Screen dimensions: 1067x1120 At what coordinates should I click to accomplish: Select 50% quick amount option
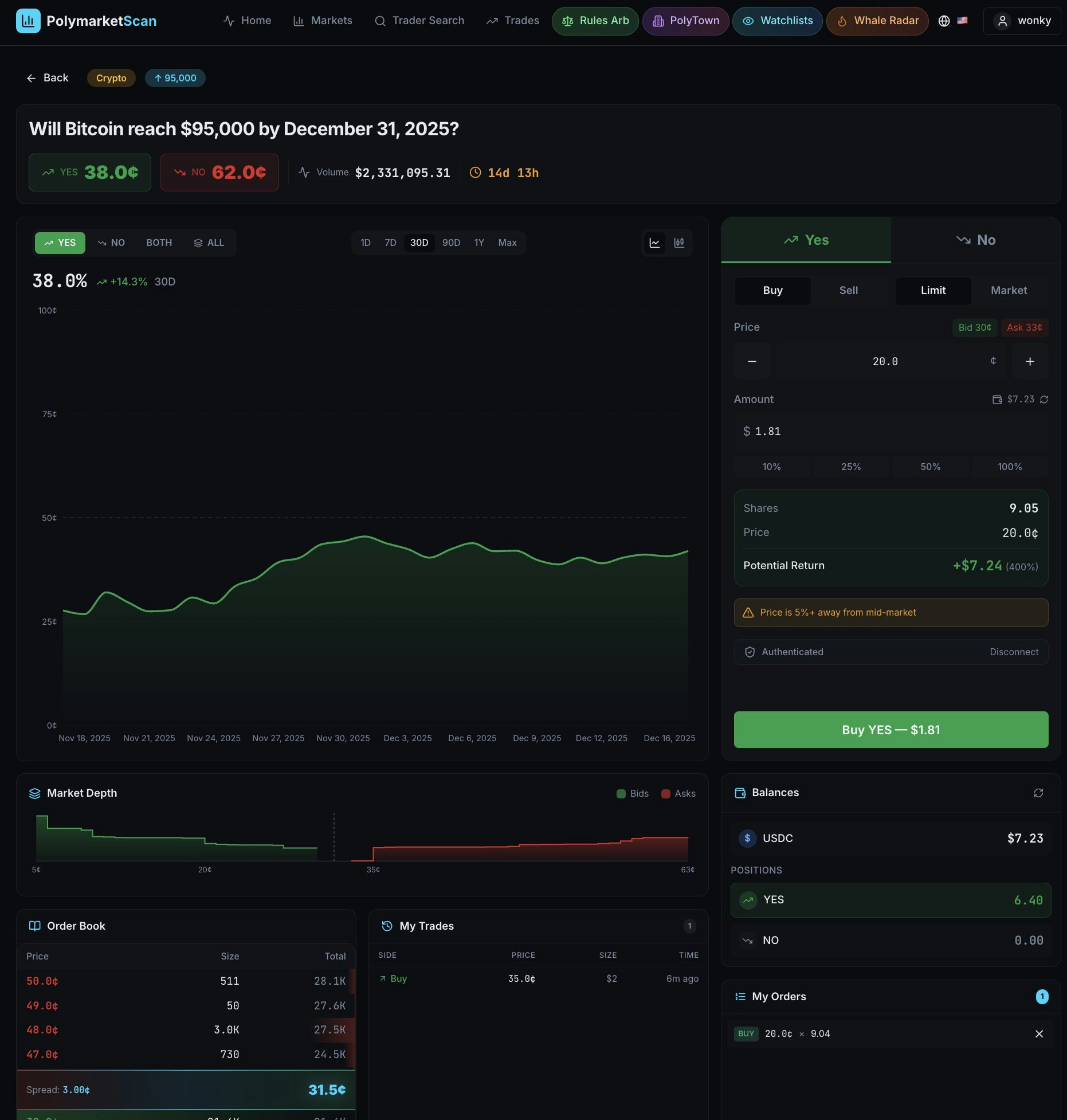click(x=930, y=467)
